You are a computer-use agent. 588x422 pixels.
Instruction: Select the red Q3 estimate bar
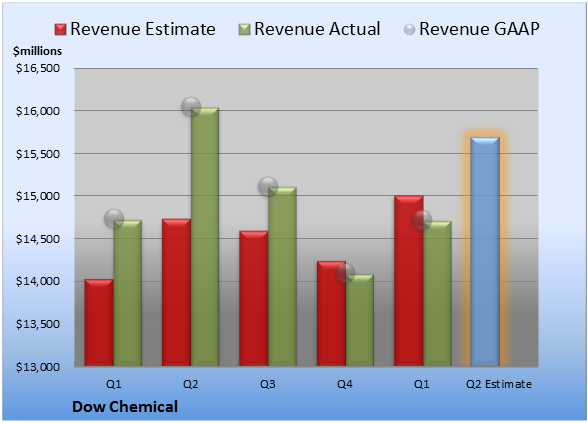[254, 298]
